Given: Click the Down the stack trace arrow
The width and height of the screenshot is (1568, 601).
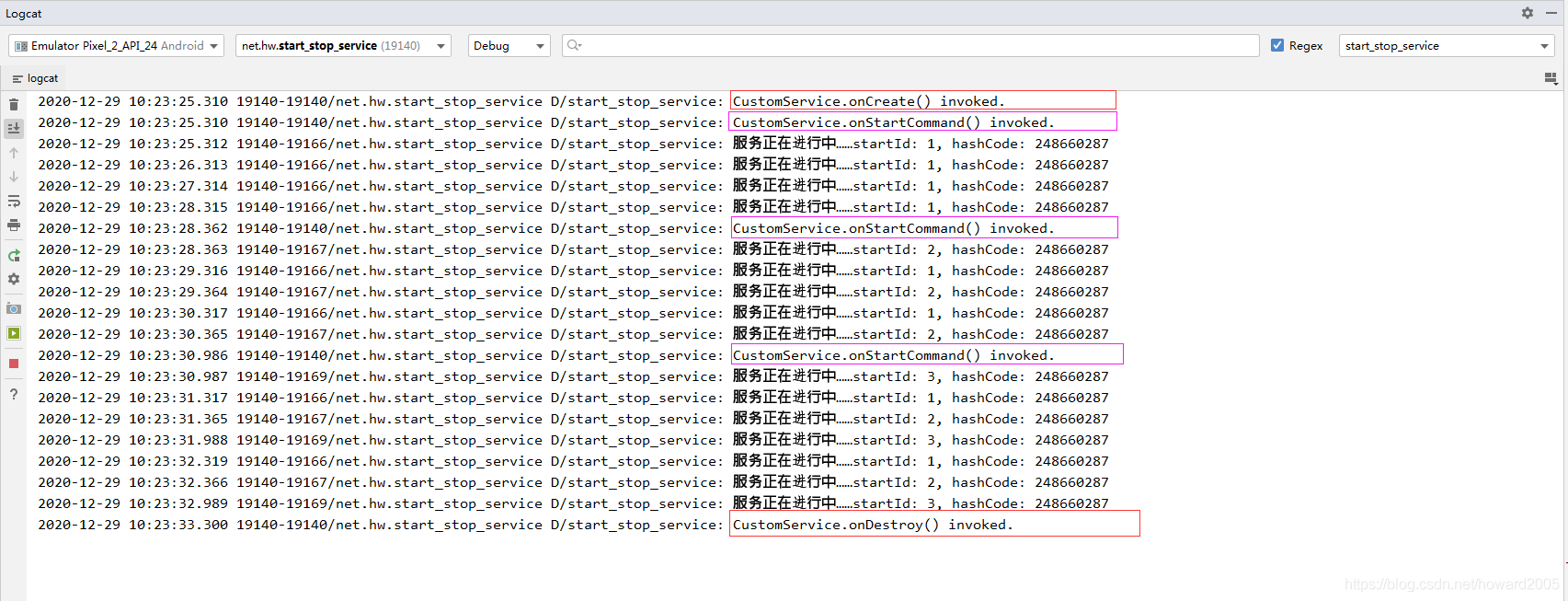Looking at the screenshot, I should coord(14,177).
